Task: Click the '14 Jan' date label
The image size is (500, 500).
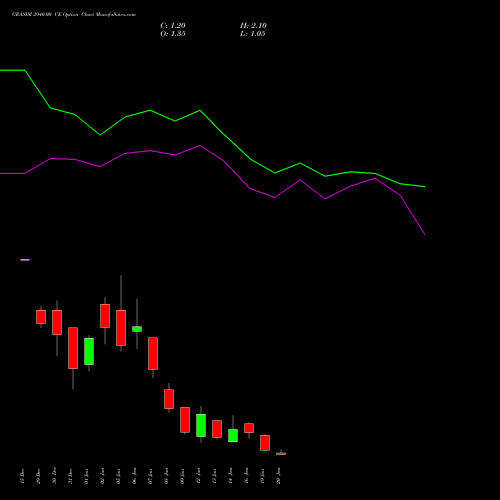Action: [x=230, y=476]
